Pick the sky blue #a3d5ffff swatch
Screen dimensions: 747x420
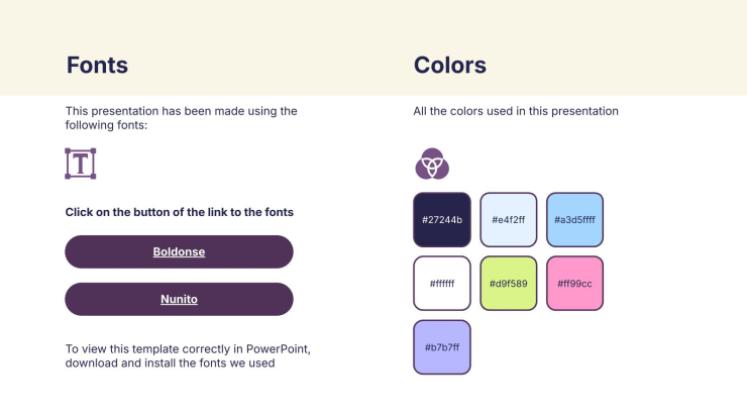tap(575, 220)
